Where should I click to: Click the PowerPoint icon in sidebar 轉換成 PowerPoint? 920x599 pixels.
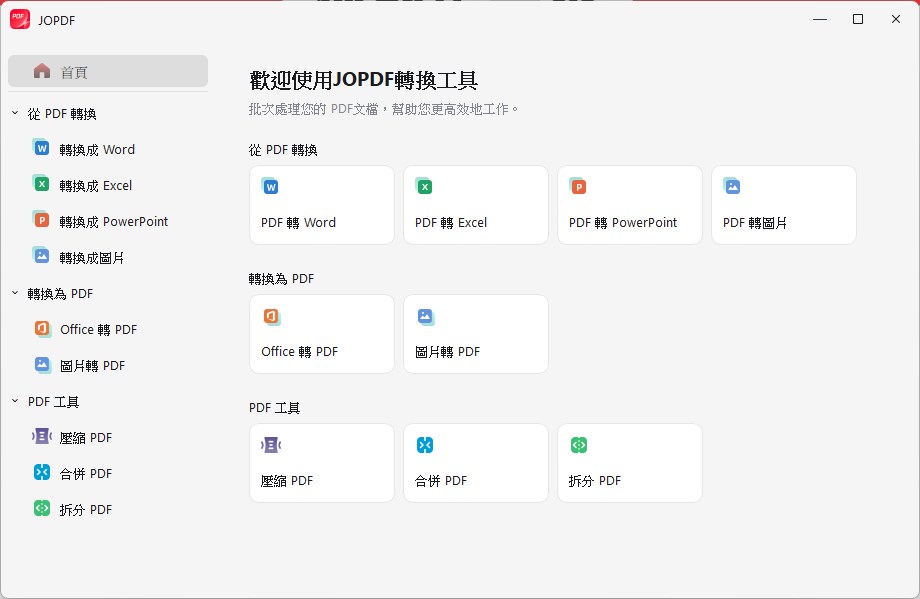tap(40, 219)
